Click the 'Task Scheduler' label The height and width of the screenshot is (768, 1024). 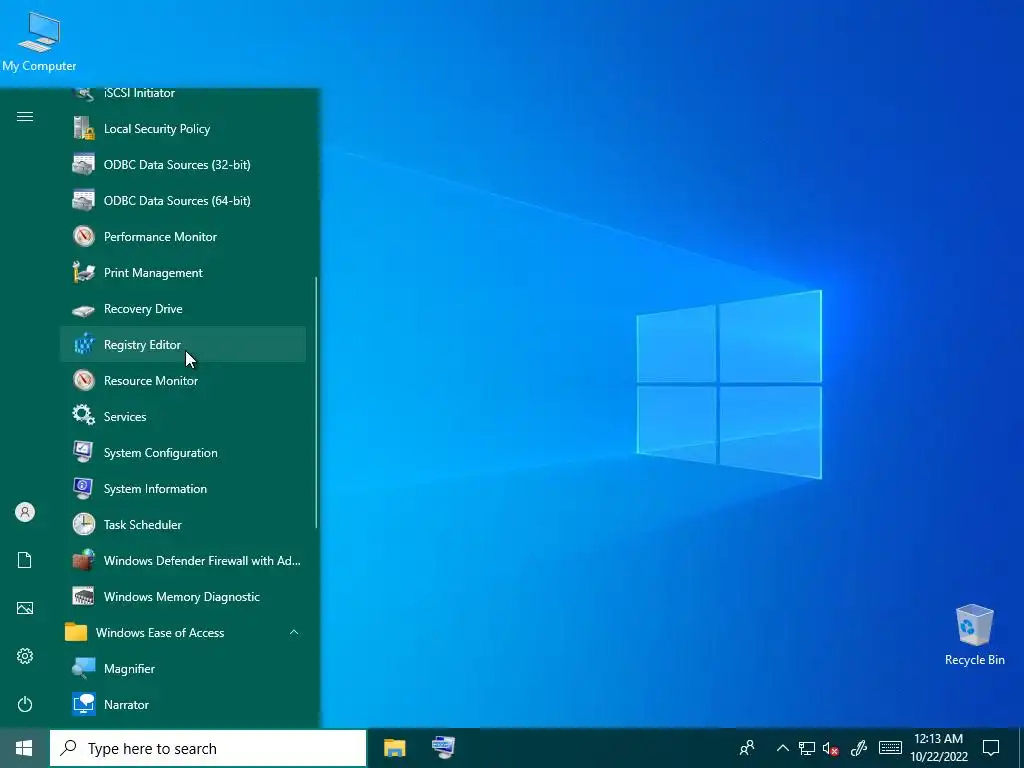coord(143,524)
